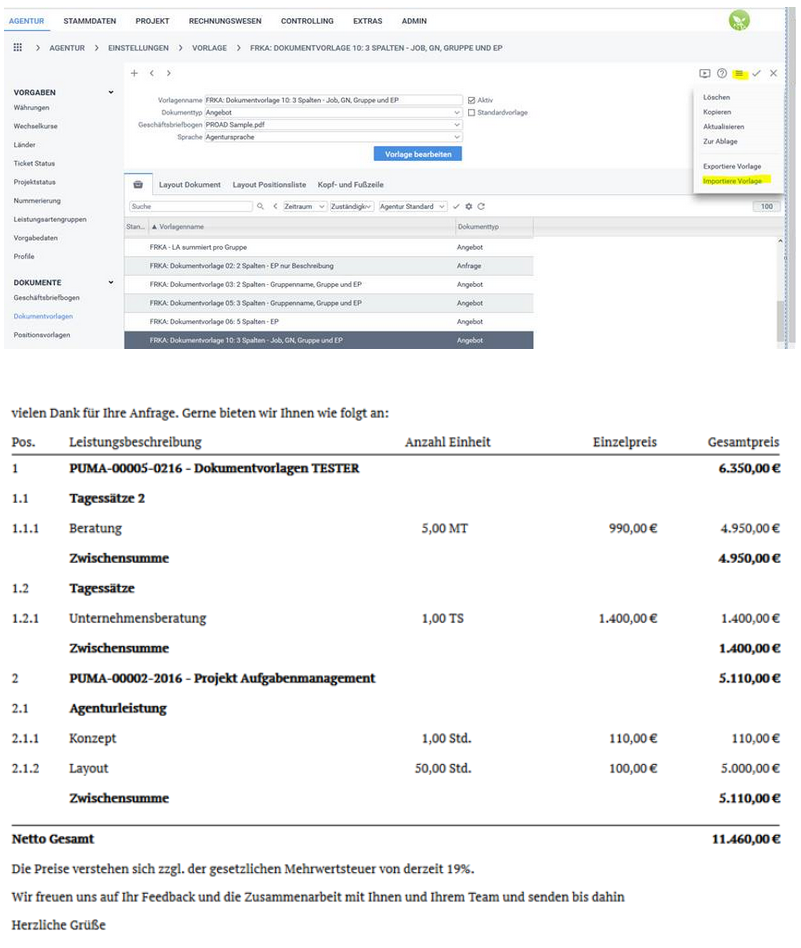Viewport: 801px width, 948px height.
Task: Open the Agentur Standard view dropdown
Action: pyautogui.click(x=413, y=206)
